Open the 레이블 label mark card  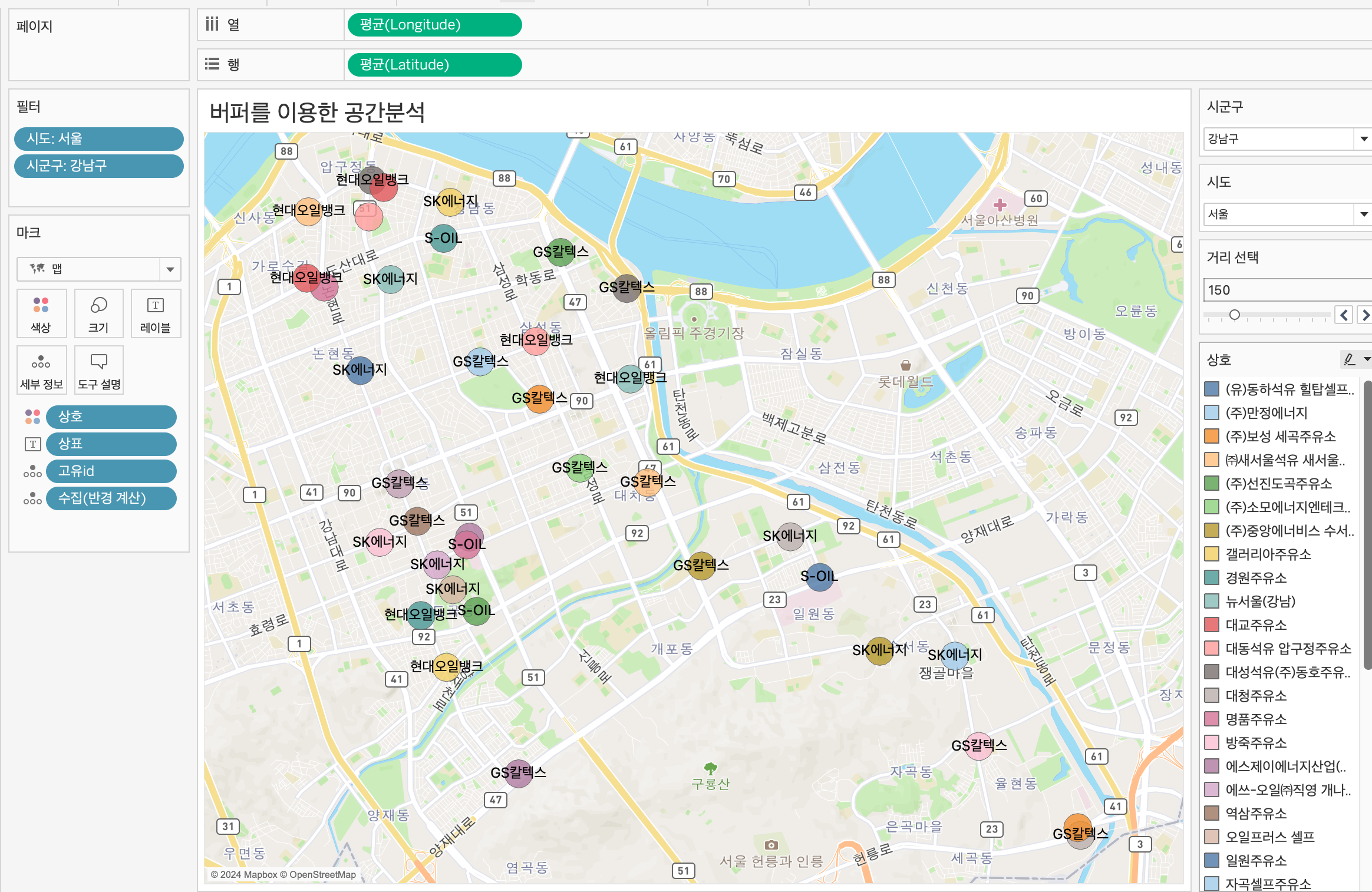[156, 313]
